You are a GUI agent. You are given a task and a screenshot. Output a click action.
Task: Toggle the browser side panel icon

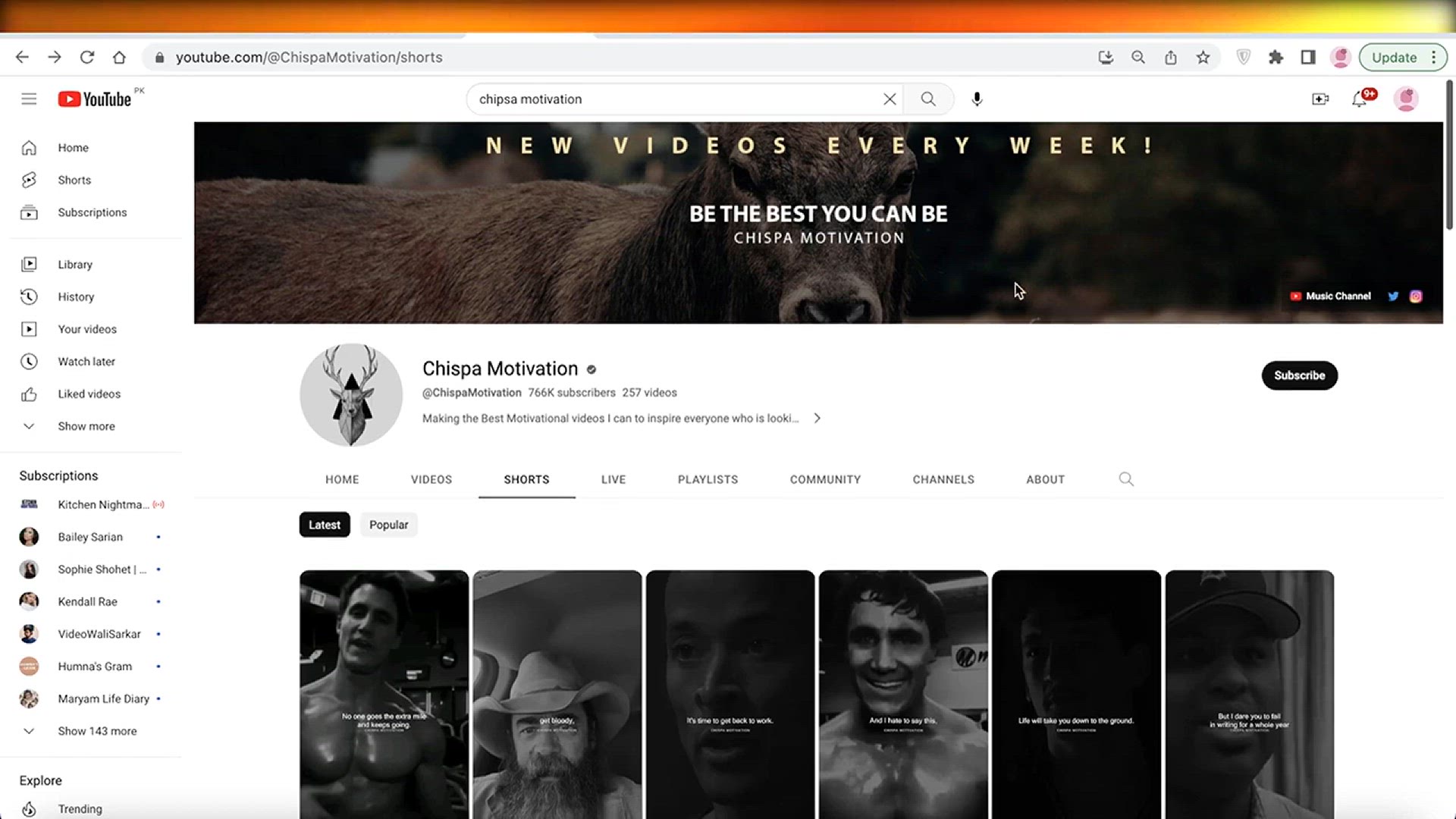point(1308,57)
